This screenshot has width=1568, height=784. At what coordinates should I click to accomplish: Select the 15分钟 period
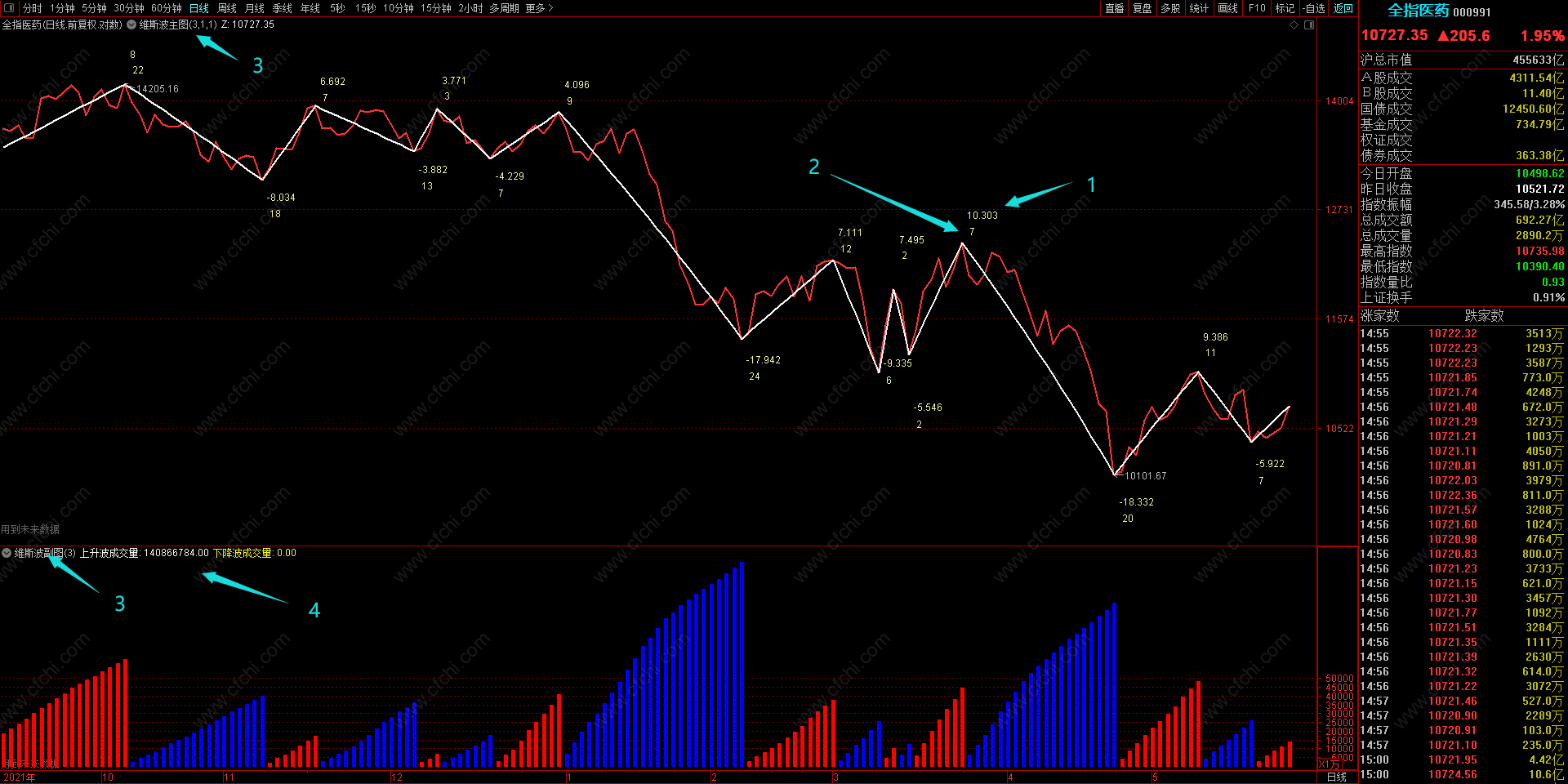coord(436,8)
